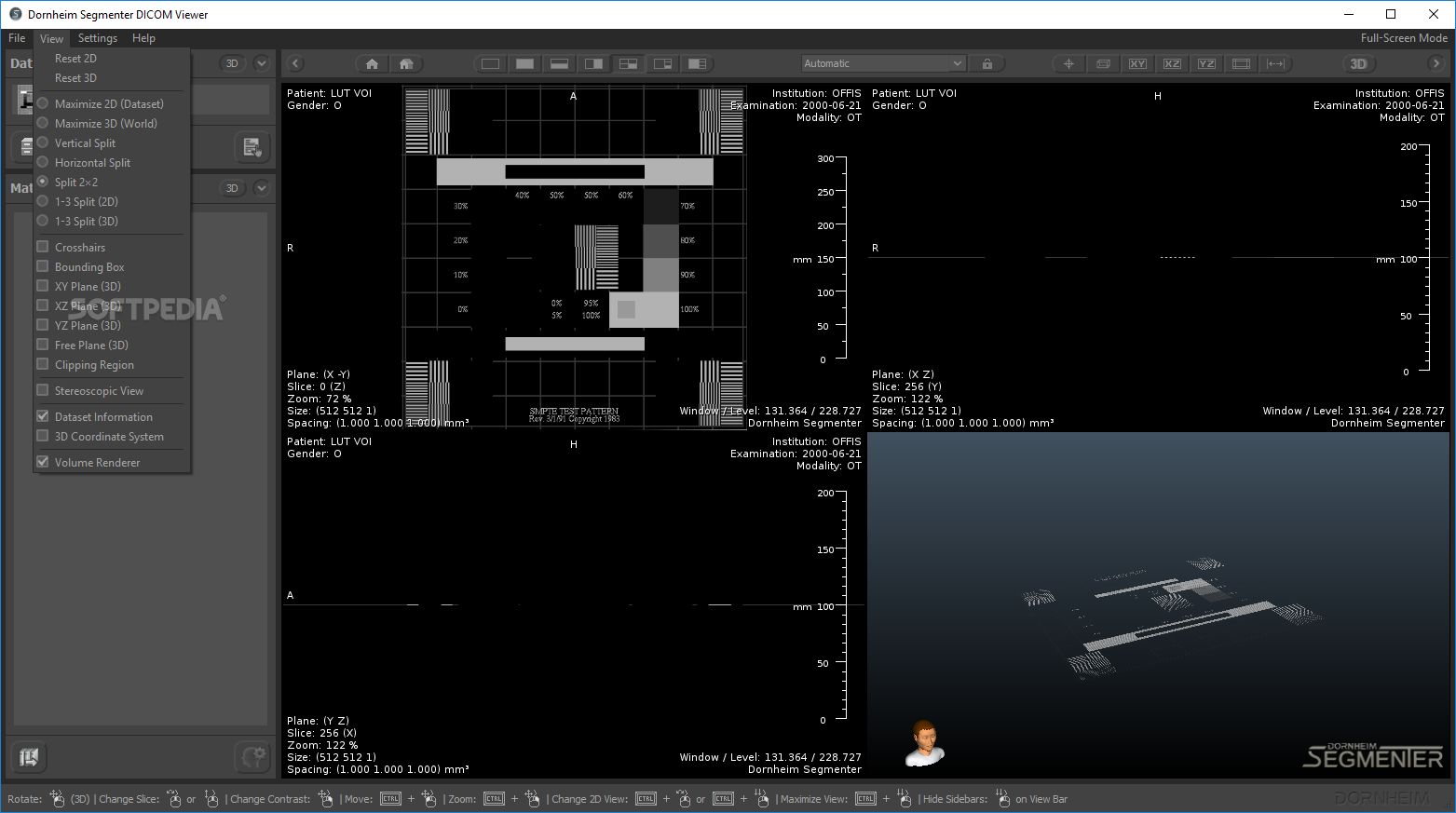Click the Dataset panel 3D button

pos(232,63)
